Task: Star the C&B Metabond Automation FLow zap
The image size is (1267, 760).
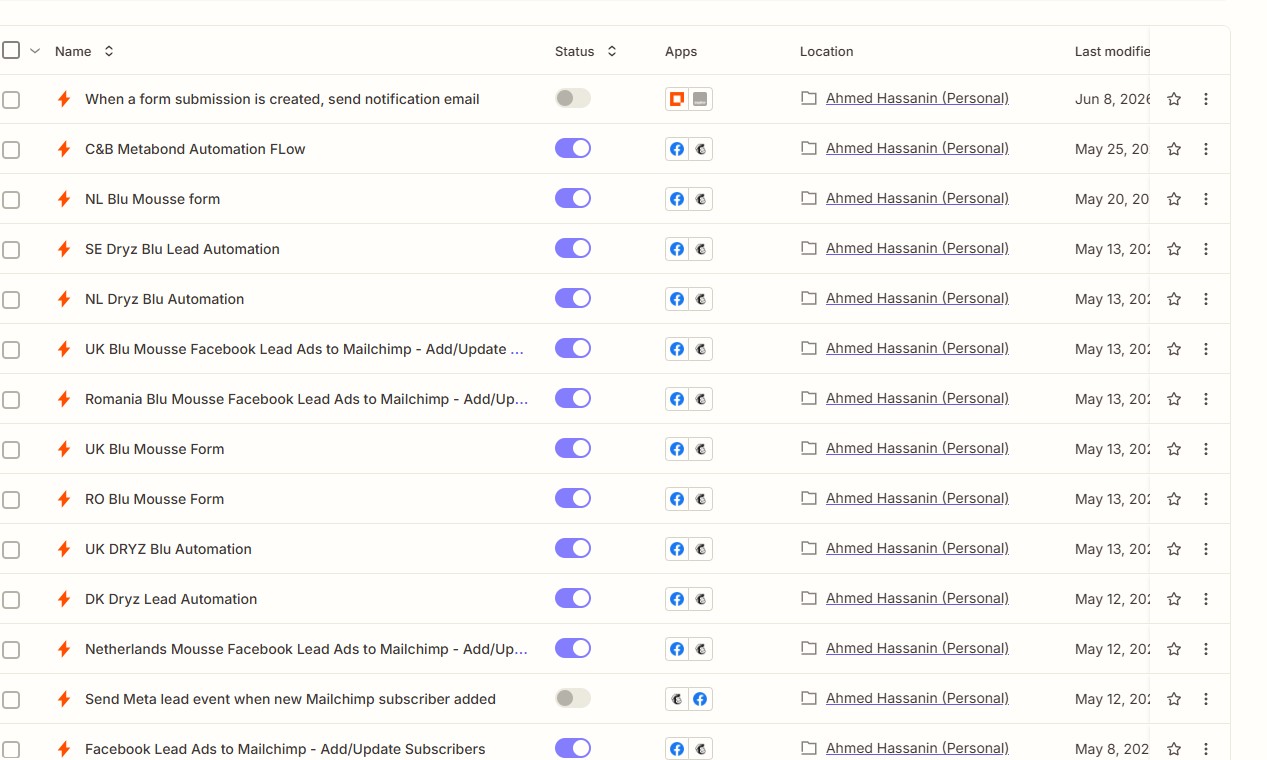Action: pyautogui.click(x=1174, y=149)
